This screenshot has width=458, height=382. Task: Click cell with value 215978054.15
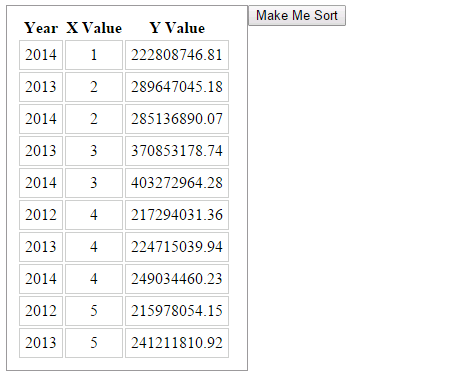coord(177,311)
